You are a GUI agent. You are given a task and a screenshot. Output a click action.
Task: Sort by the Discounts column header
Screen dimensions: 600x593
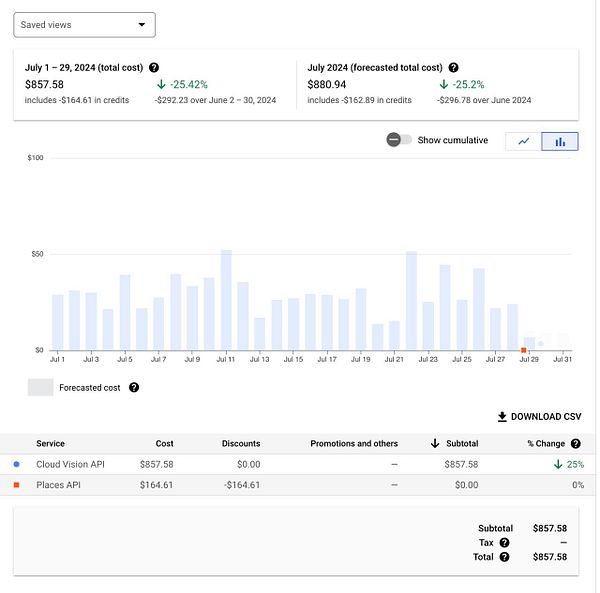coord(241,443)
